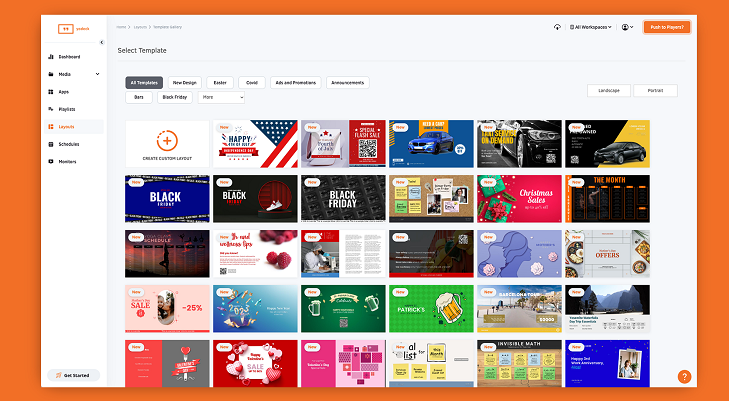Open the 2023 New Year template
The image size is (729, 401).
255,309
